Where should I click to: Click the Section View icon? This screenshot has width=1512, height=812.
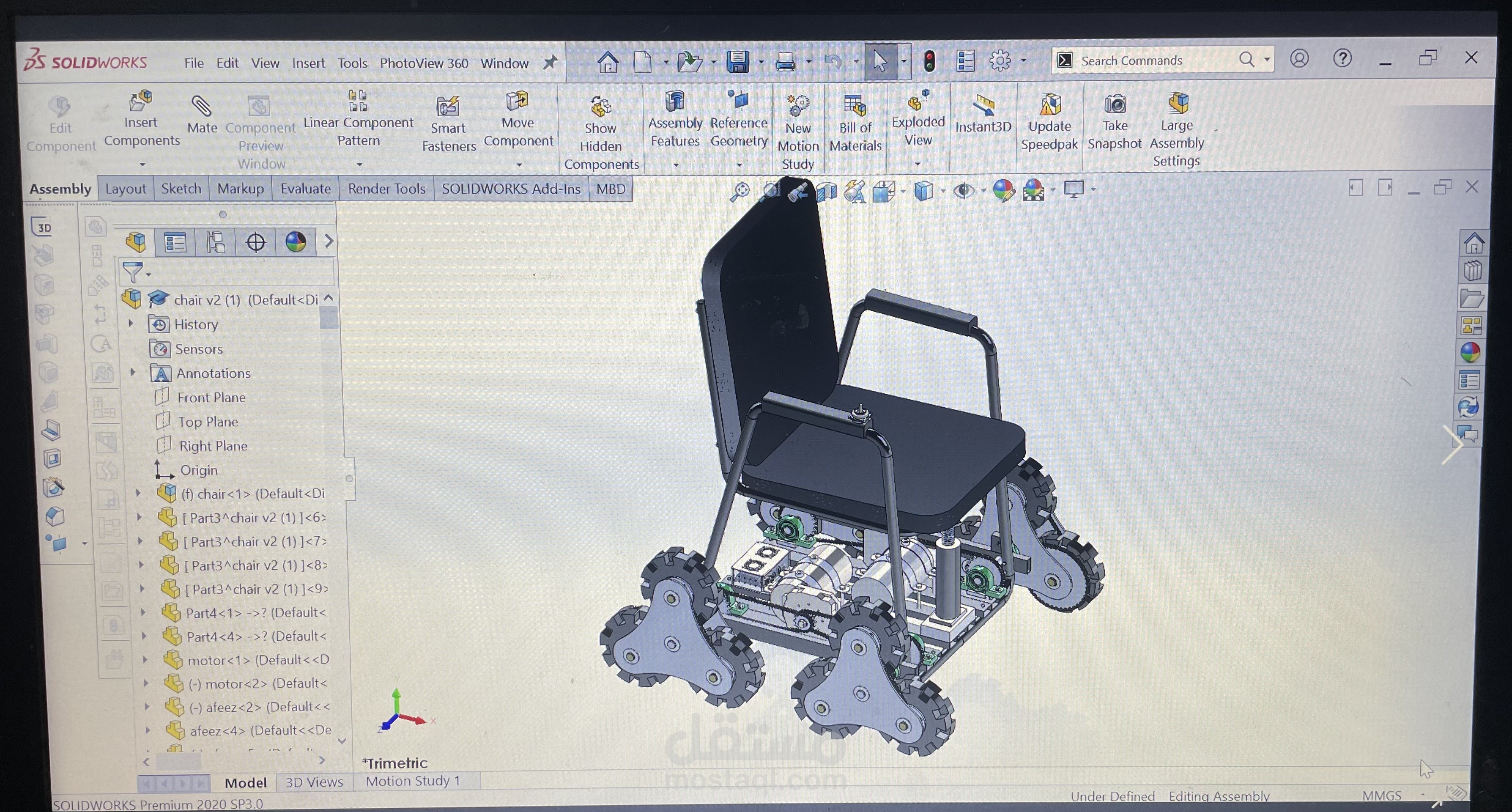pos(827,192)
